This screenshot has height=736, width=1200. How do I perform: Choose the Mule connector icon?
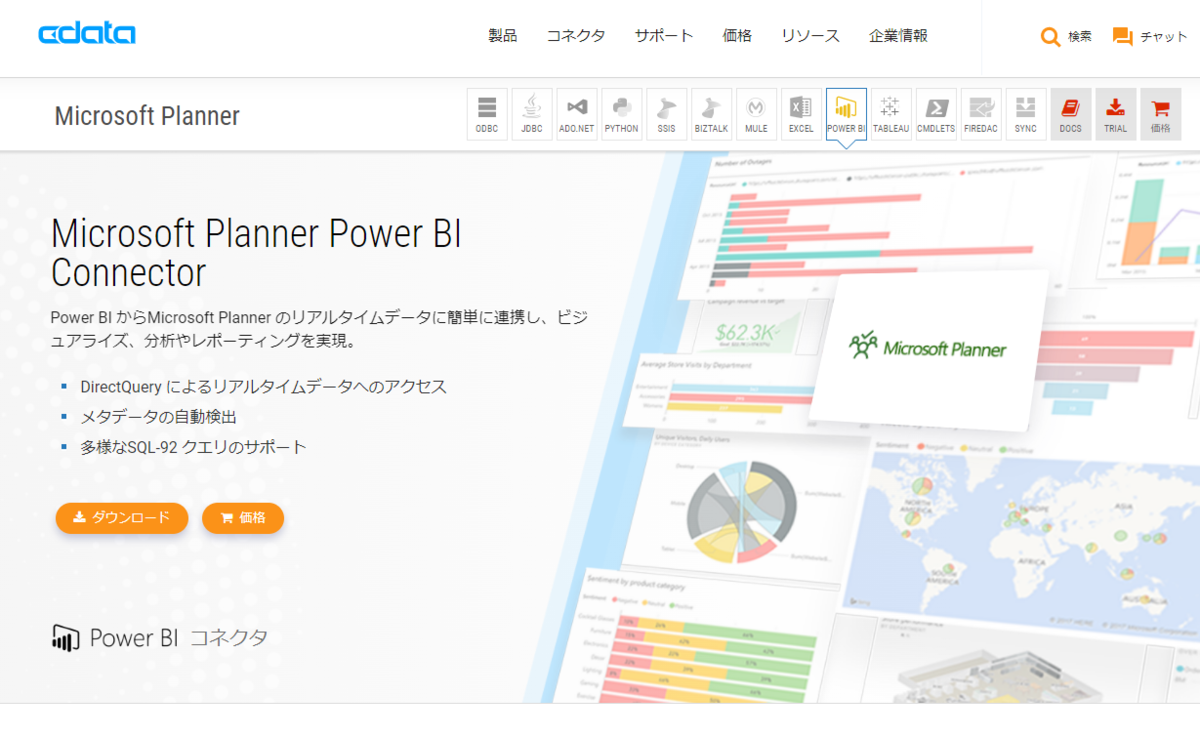pos(756,114)
